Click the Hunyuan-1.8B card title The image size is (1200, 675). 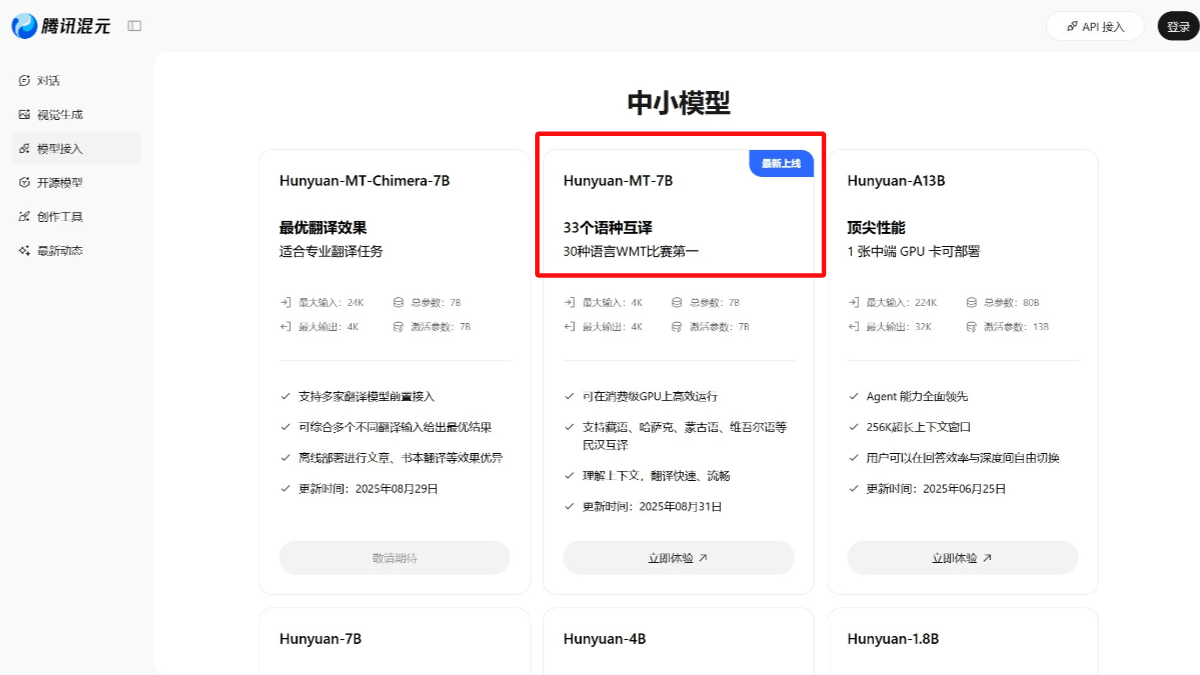(x=893, y=639)
